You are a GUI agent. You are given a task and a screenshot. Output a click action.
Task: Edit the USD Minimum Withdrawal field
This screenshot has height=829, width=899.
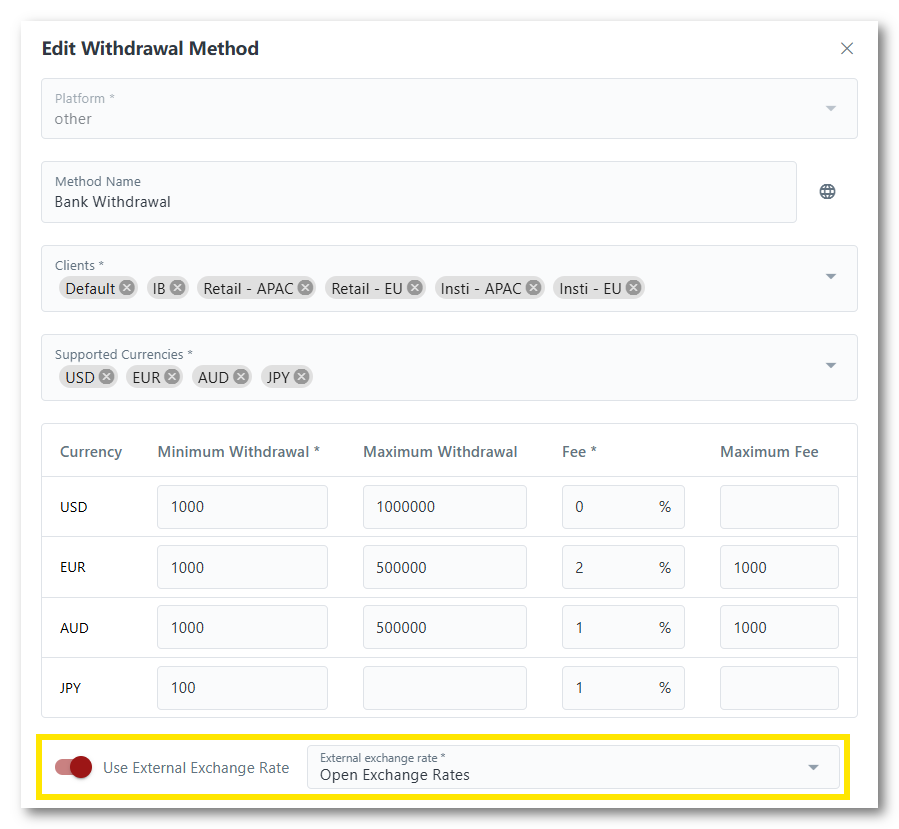coord(242,507)
